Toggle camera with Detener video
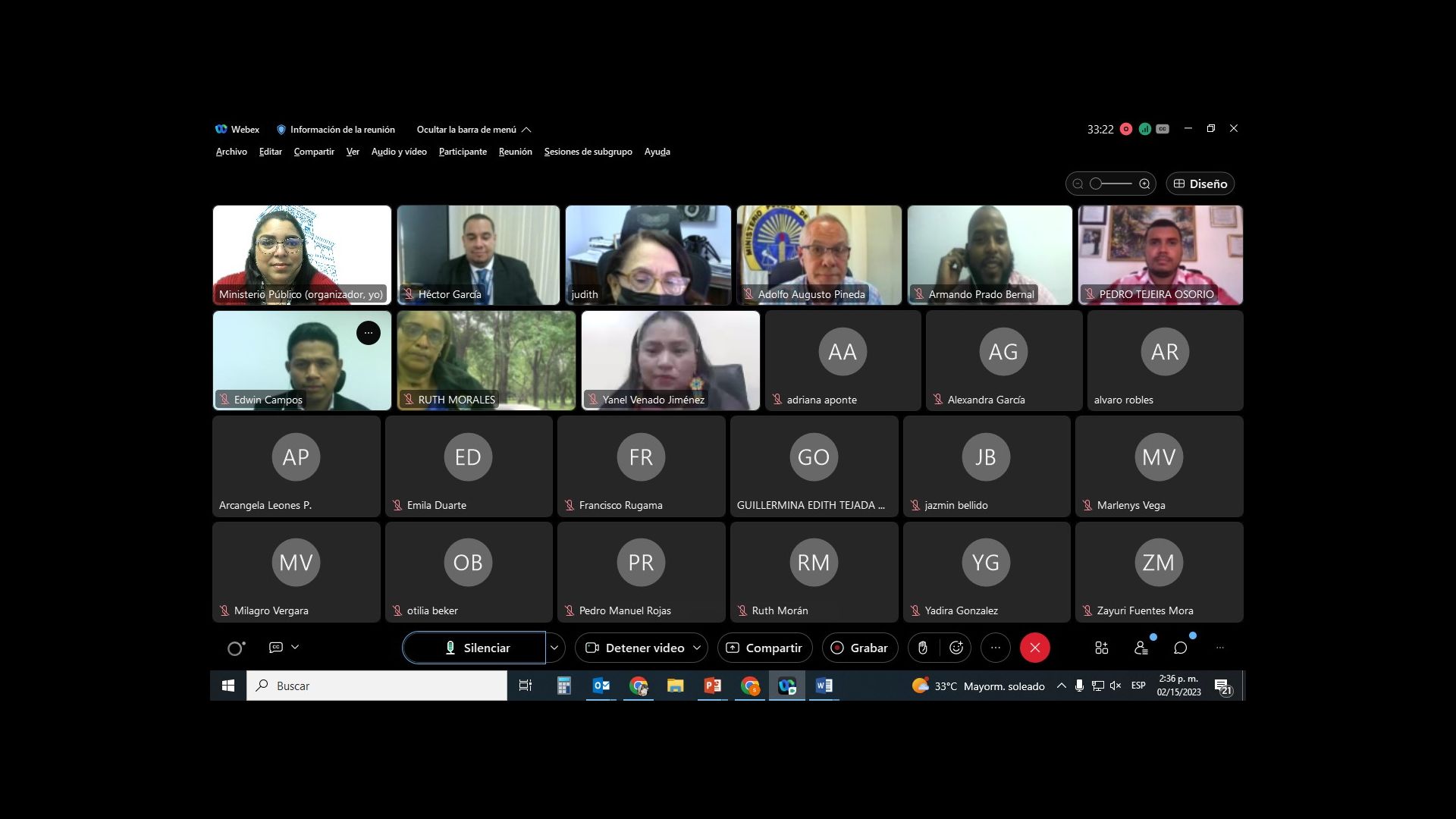 [635, 648]
